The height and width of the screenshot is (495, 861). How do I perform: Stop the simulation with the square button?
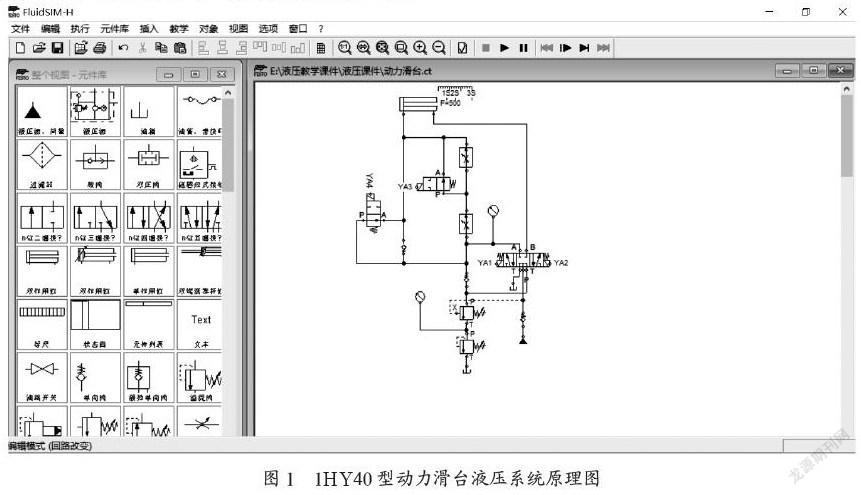485,48
